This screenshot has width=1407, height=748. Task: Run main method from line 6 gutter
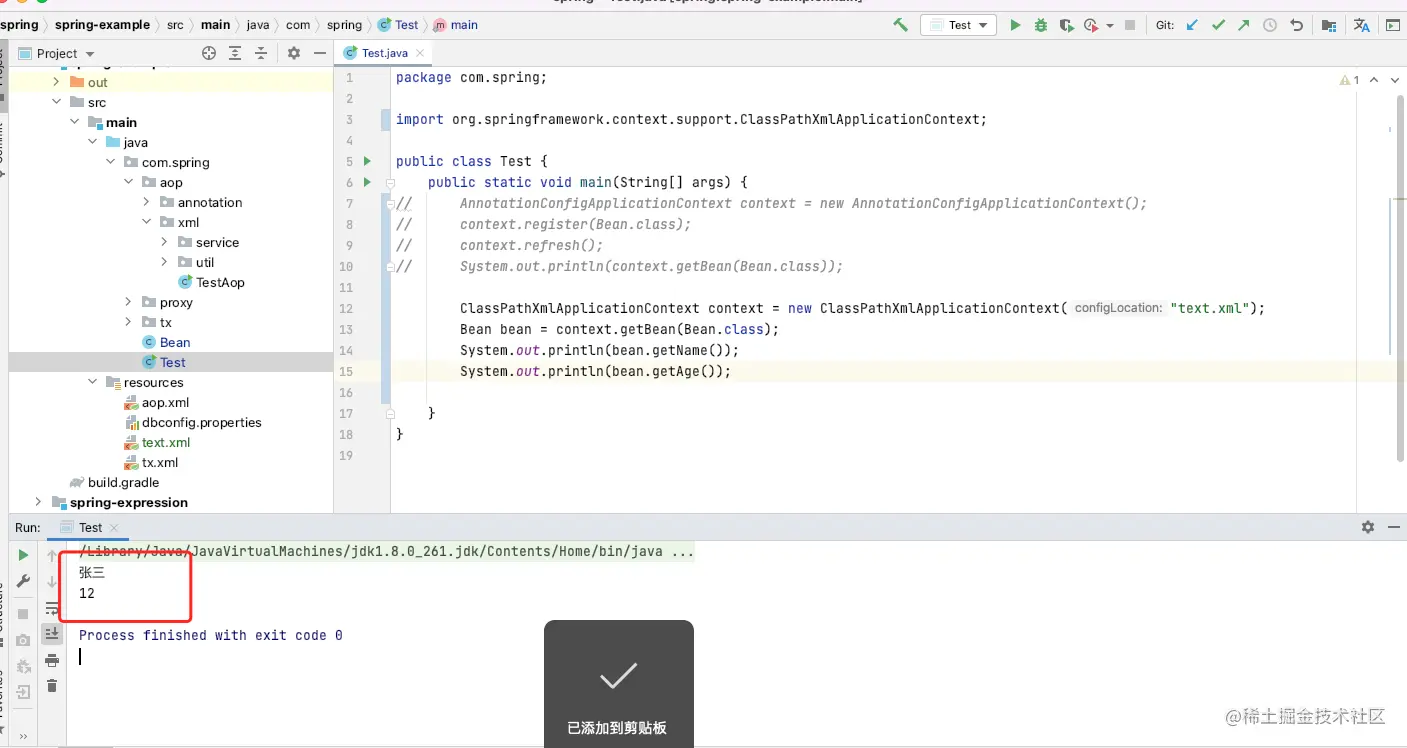coord(368,182)
